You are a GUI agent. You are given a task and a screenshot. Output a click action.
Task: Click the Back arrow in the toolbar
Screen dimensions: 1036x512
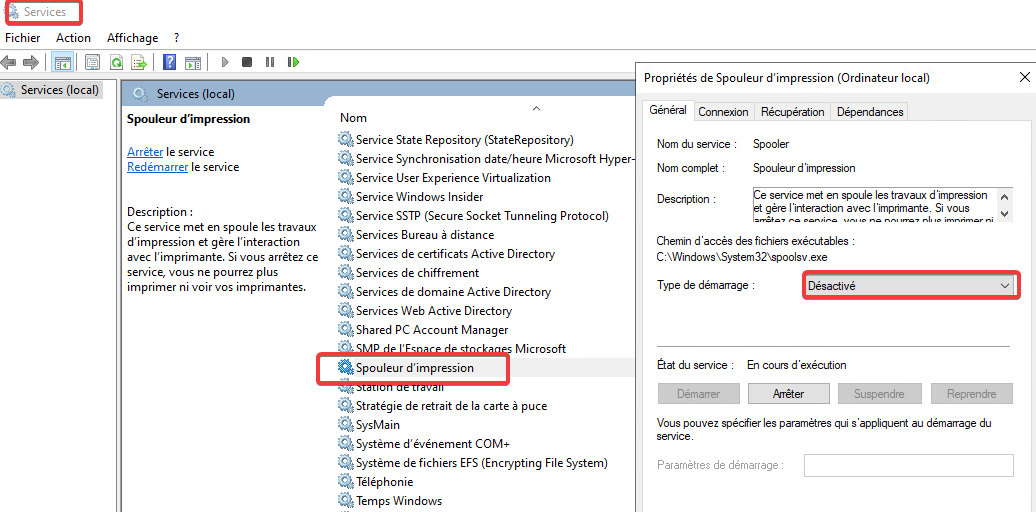[x=10, y=62]
